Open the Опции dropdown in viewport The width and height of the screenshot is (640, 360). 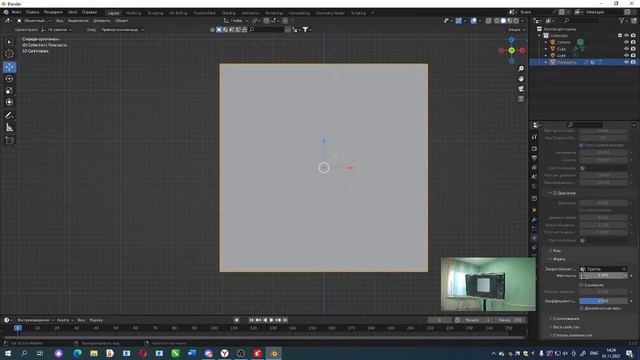(x=516, y=30)
